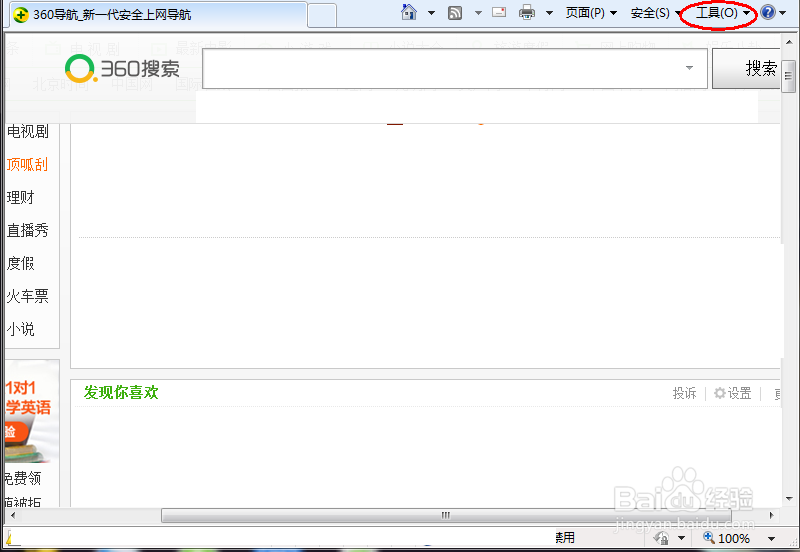Open a new blank tab

pos(322,15)
